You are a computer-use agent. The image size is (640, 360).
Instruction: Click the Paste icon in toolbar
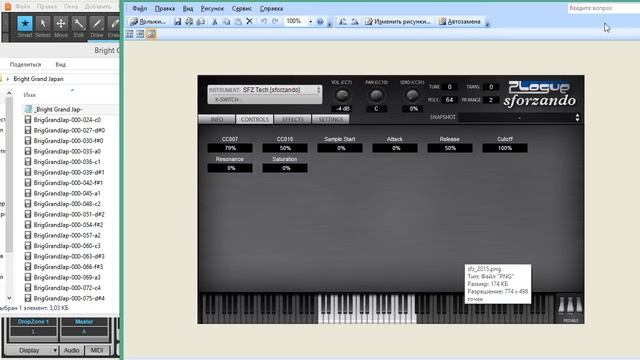pyautogui.click(x=238, y=22)
